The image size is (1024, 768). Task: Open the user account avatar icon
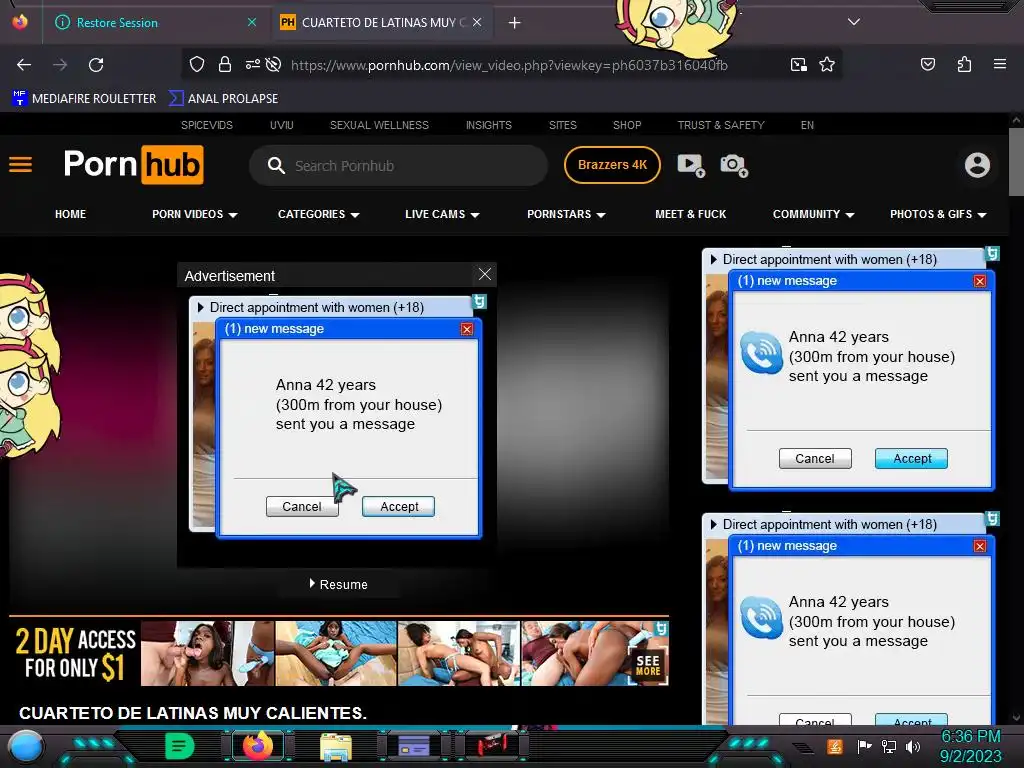(x=977, y=165)
